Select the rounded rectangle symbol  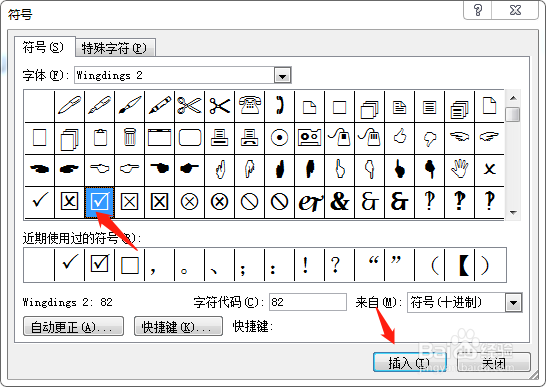[x=189, y=138]
